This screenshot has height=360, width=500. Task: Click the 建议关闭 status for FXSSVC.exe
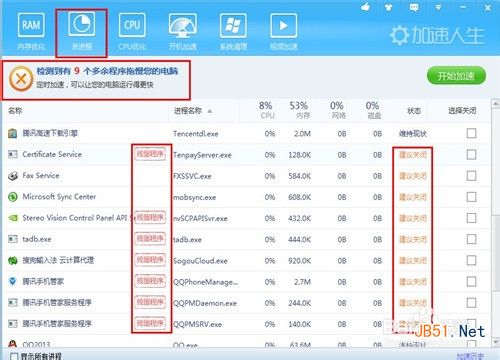point(413,176)
